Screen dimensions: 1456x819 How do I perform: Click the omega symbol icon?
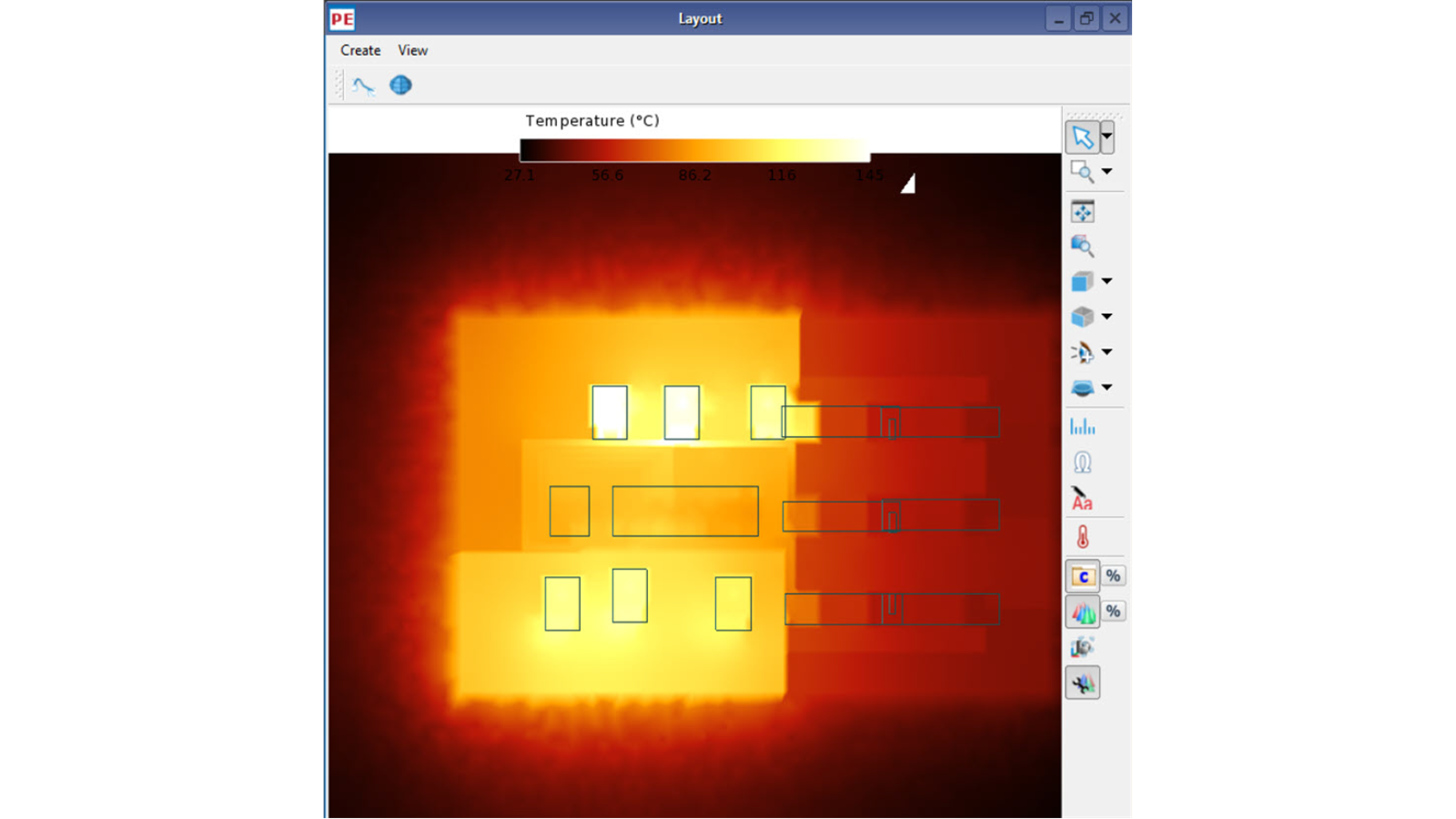coord(1082,462)
